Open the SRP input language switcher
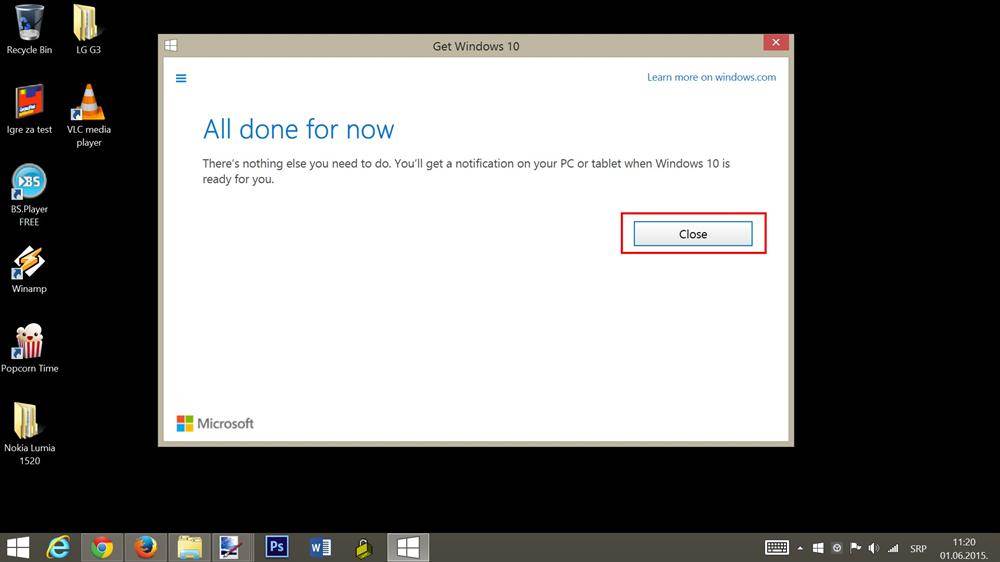 918,548
